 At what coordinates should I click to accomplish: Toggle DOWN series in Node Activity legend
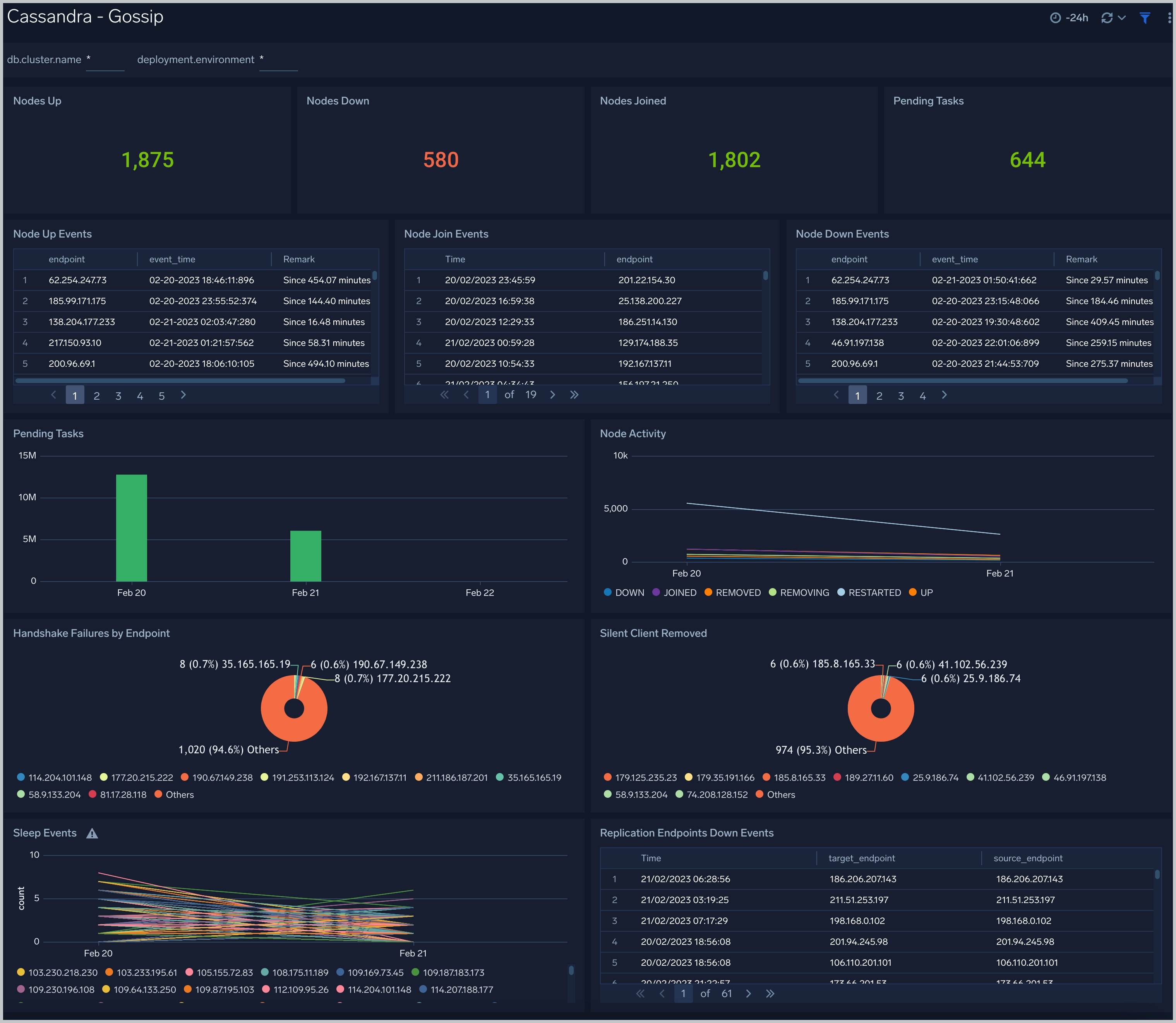click(624, 593)
